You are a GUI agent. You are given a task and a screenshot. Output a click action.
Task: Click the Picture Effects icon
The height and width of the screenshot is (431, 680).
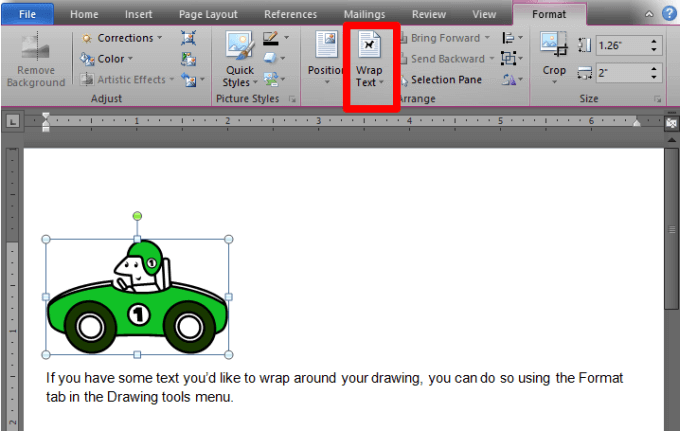tap(273, 58)
